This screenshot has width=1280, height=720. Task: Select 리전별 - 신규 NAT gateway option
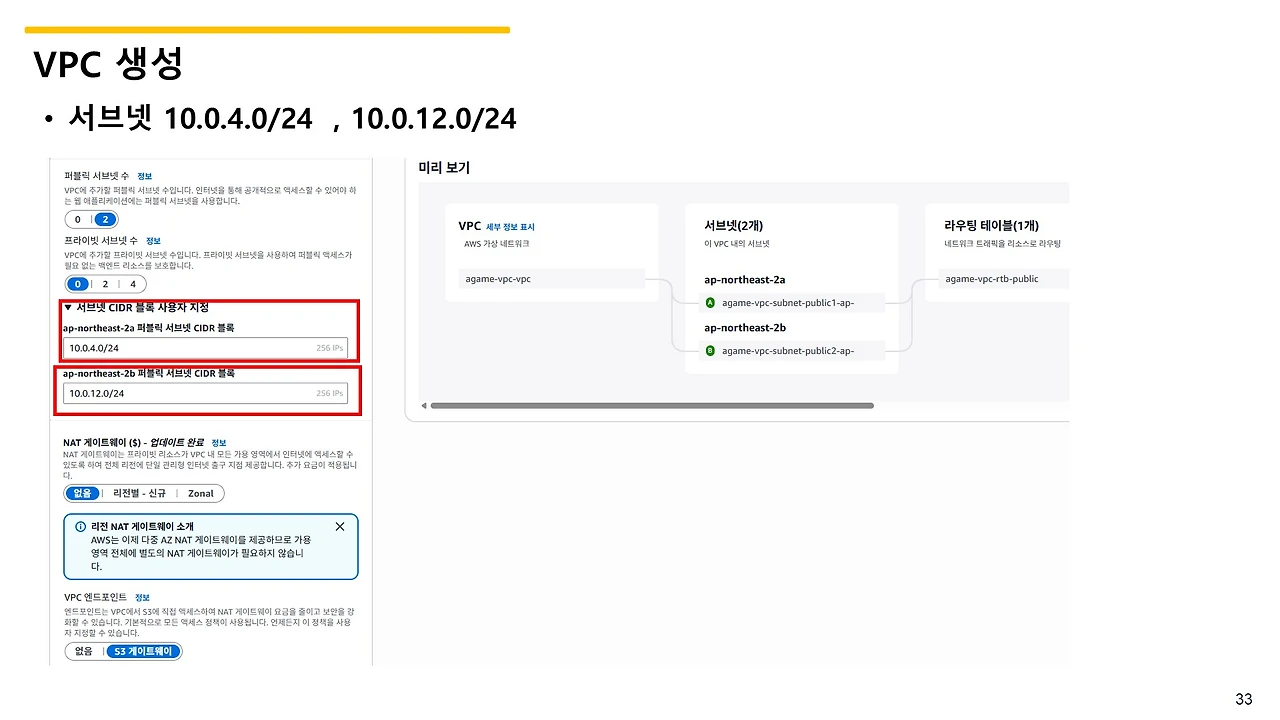pyautogui.click(x=139, y=493)
